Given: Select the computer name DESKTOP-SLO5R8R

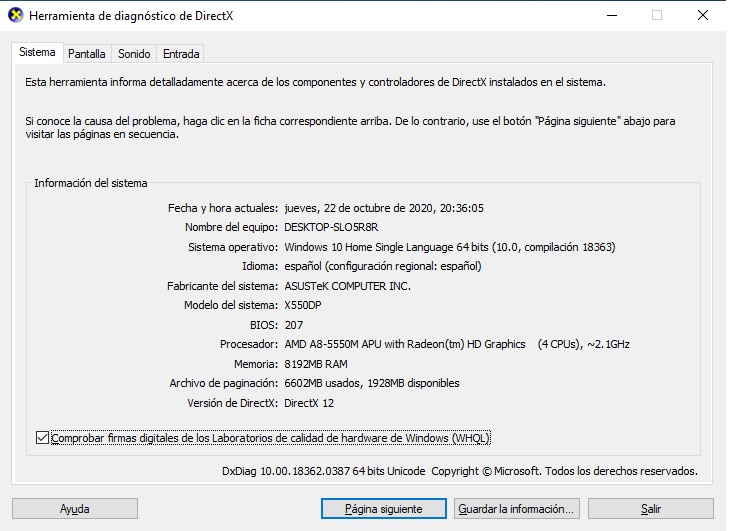Looking at the screenshot, I should pyautogui.click(x=331, y=227).
